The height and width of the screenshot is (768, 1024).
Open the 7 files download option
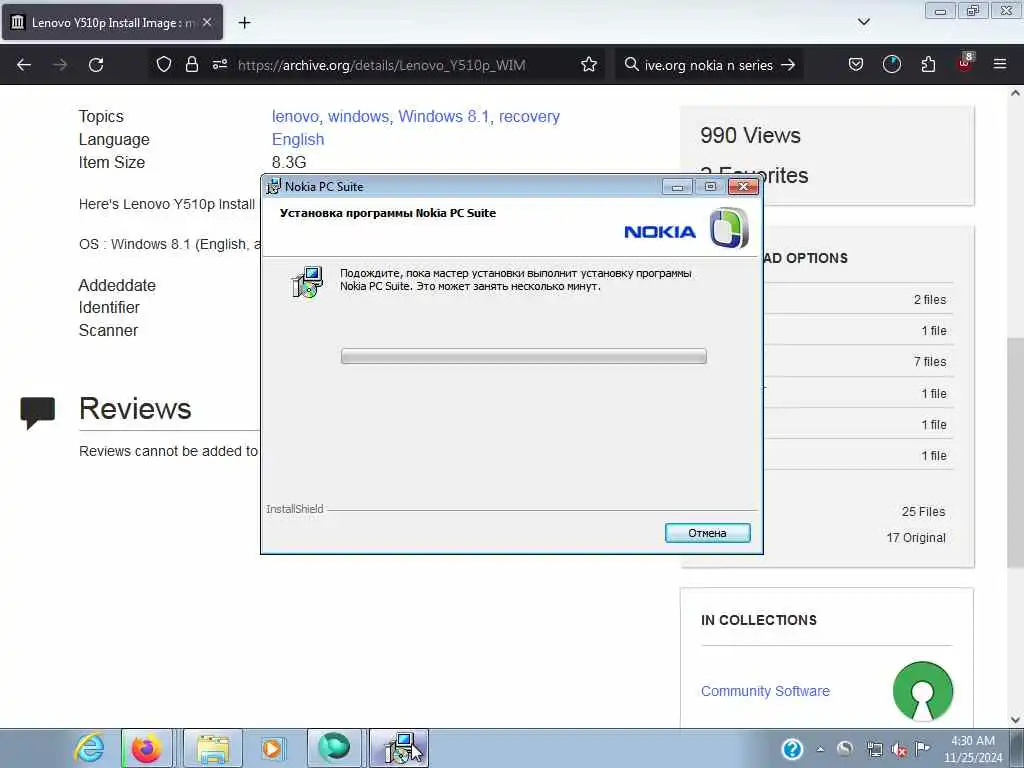click(x=929, y=362)
